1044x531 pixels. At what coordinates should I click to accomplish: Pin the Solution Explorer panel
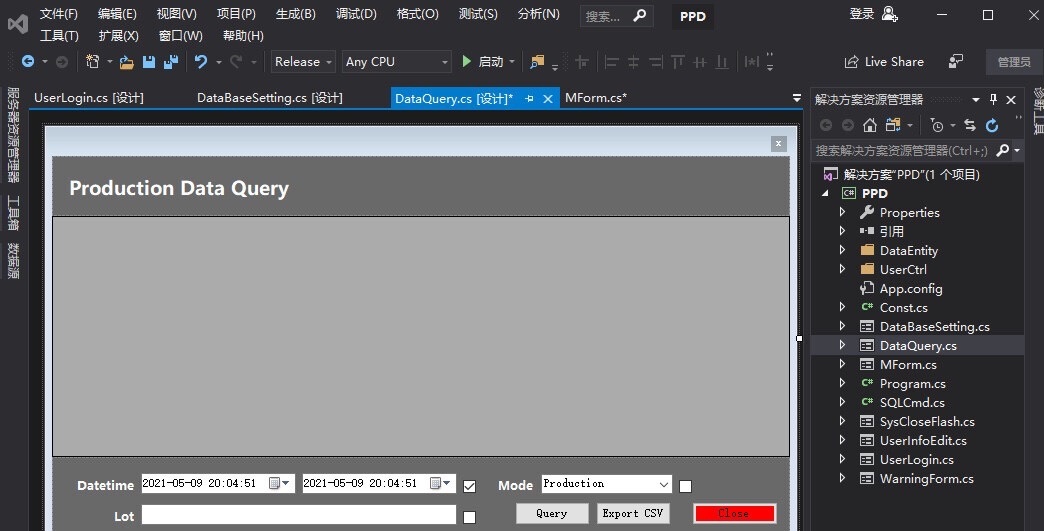pos(993,99)
